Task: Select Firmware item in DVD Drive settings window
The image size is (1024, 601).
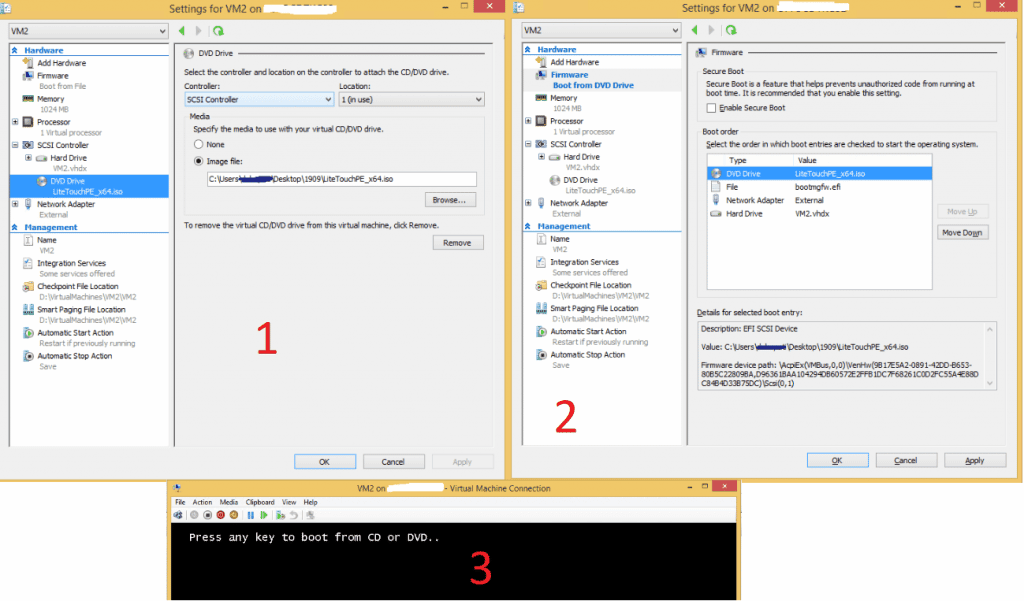Action: pos(53,76)
